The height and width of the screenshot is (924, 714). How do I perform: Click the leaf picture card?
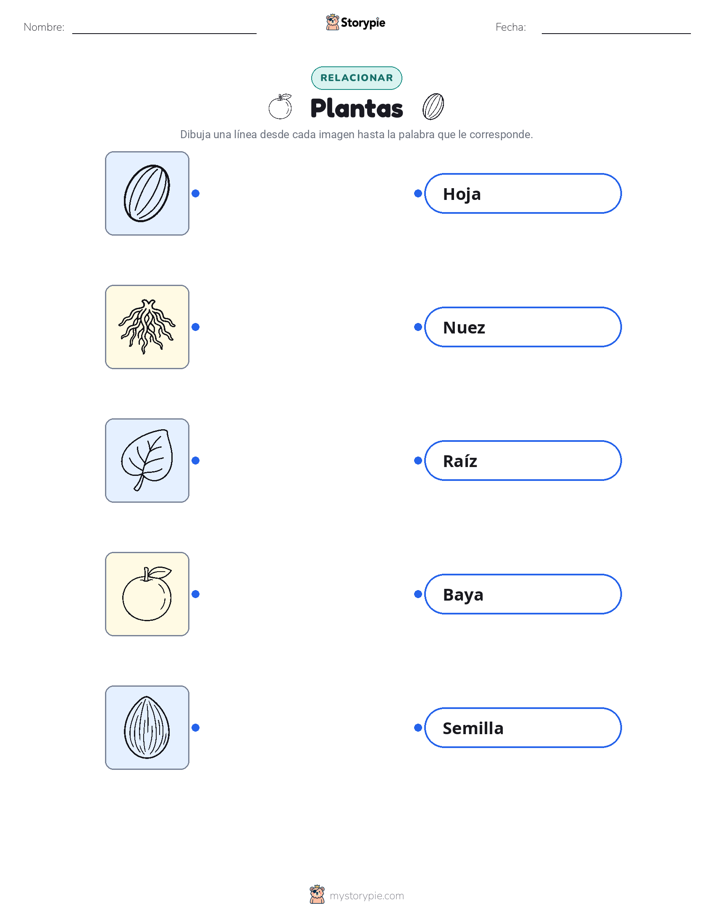tap(147, 460)
